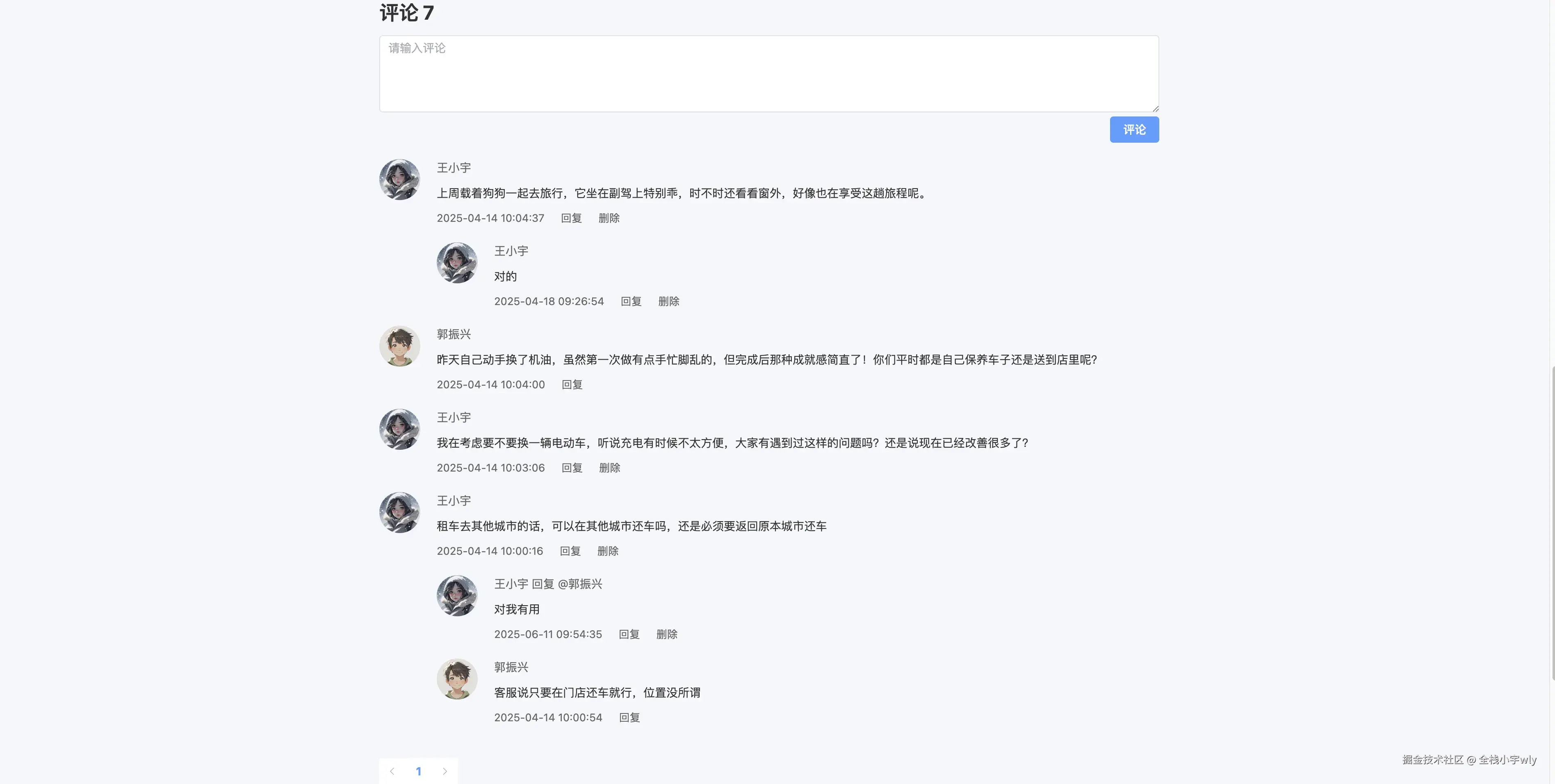The width and height of the screenshot is (1555, 784).
Task: Select page 1 in the pagination
Action: tap(418, 771)
